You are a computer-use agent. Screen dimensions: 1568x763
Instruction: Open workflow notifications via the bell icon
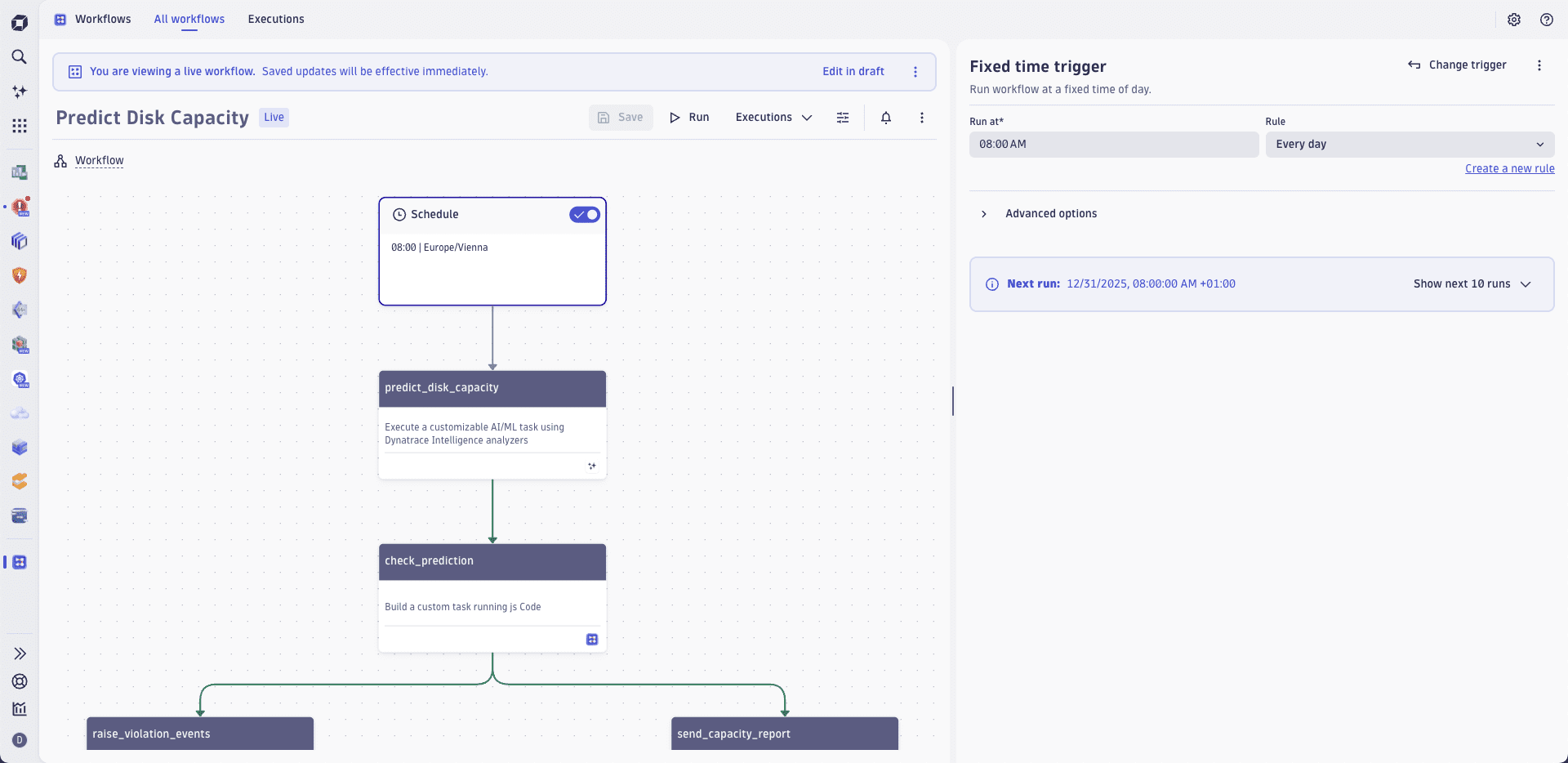[x=886, y=118]
